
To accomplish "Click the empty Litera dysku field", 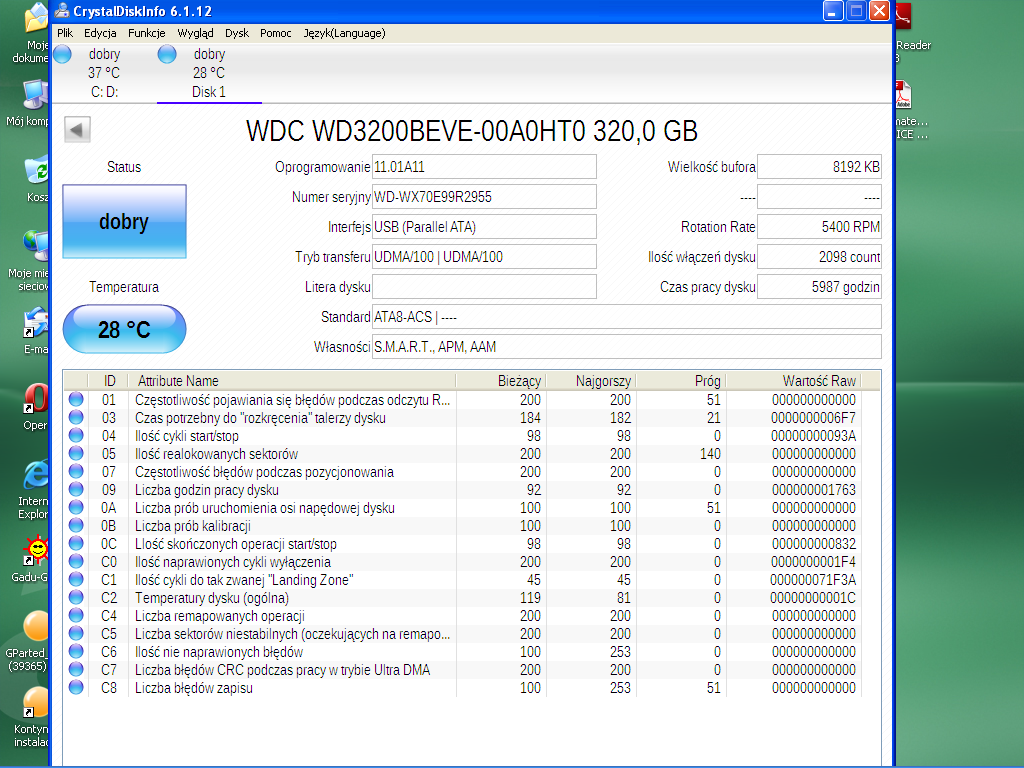I will click(x=484, y=287).
